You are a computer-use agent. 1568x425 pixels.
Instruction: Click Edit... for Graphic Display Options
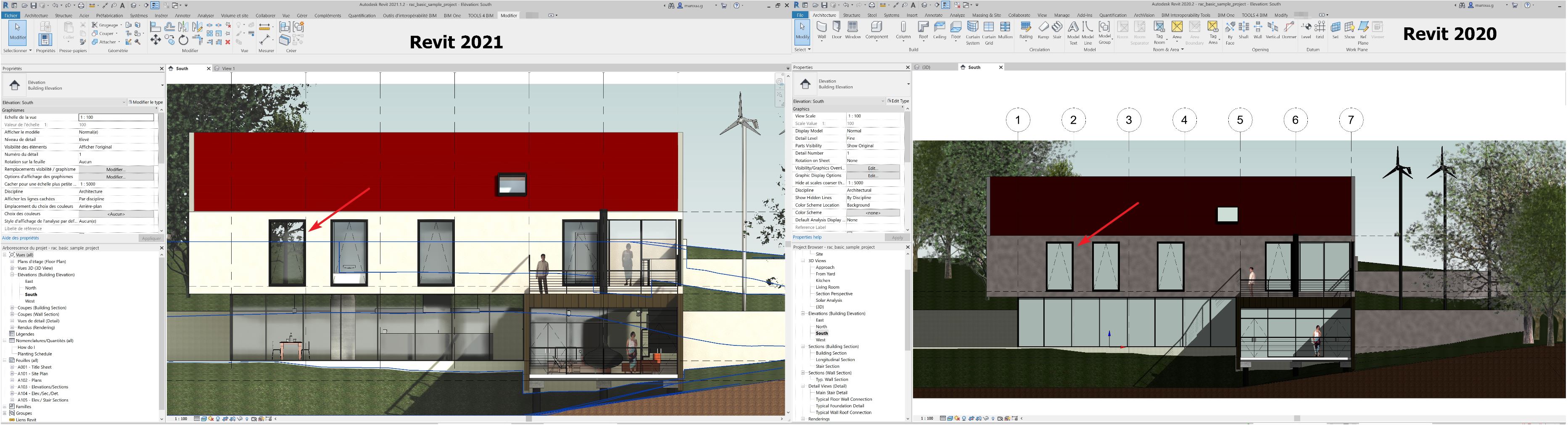point(873,176)
